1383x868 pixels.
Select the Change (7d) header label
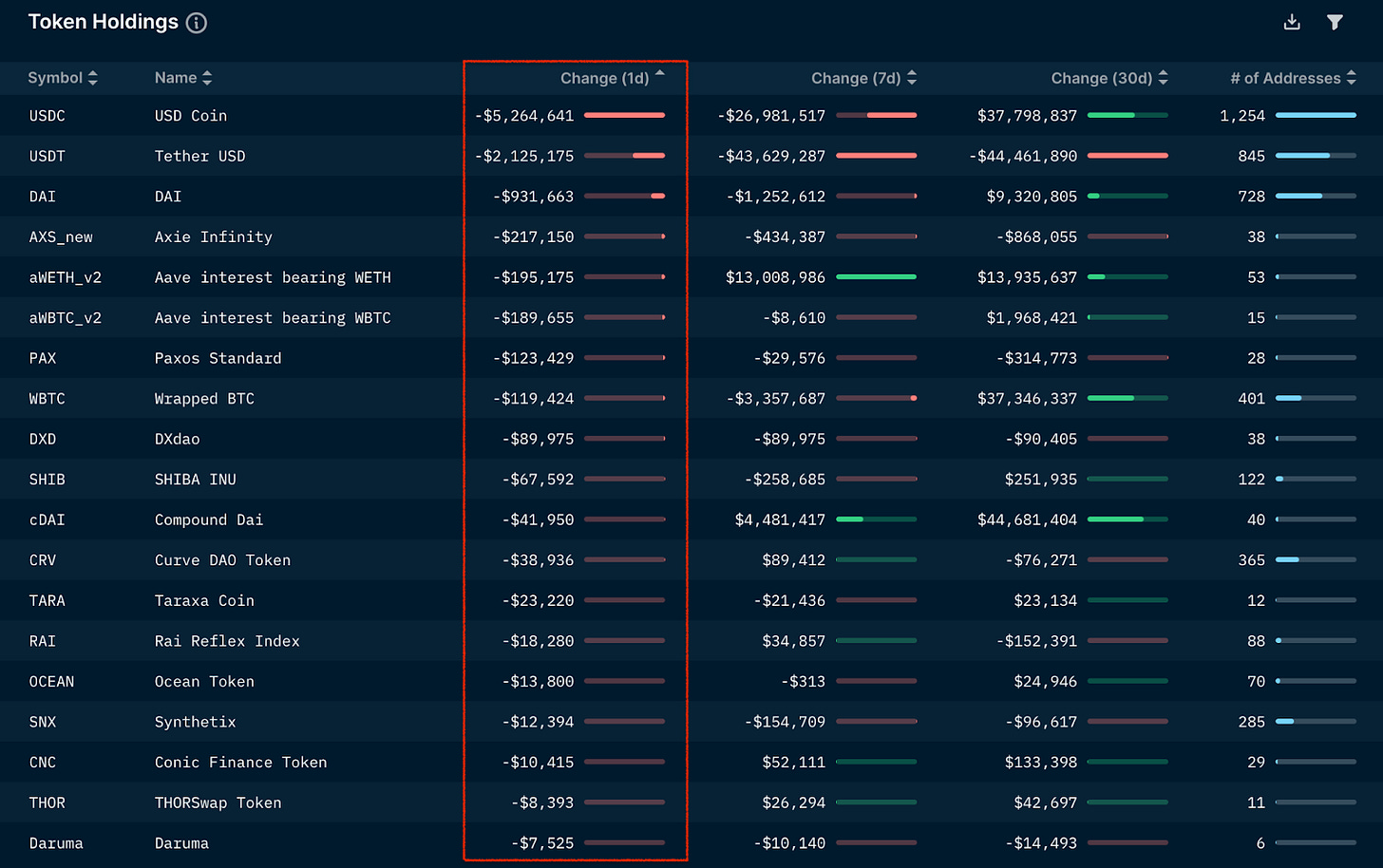point(856,78)
